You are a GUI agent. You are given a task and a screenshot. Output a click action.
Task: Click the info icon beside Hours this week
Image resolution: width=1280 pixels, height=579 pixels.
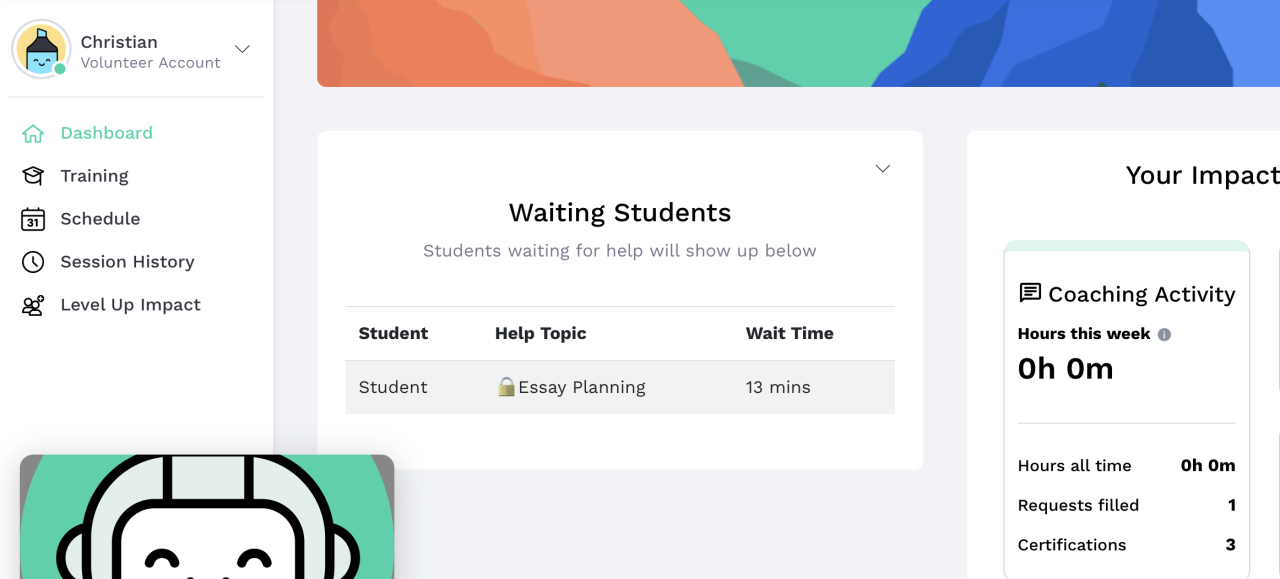tap(1164, 335)
